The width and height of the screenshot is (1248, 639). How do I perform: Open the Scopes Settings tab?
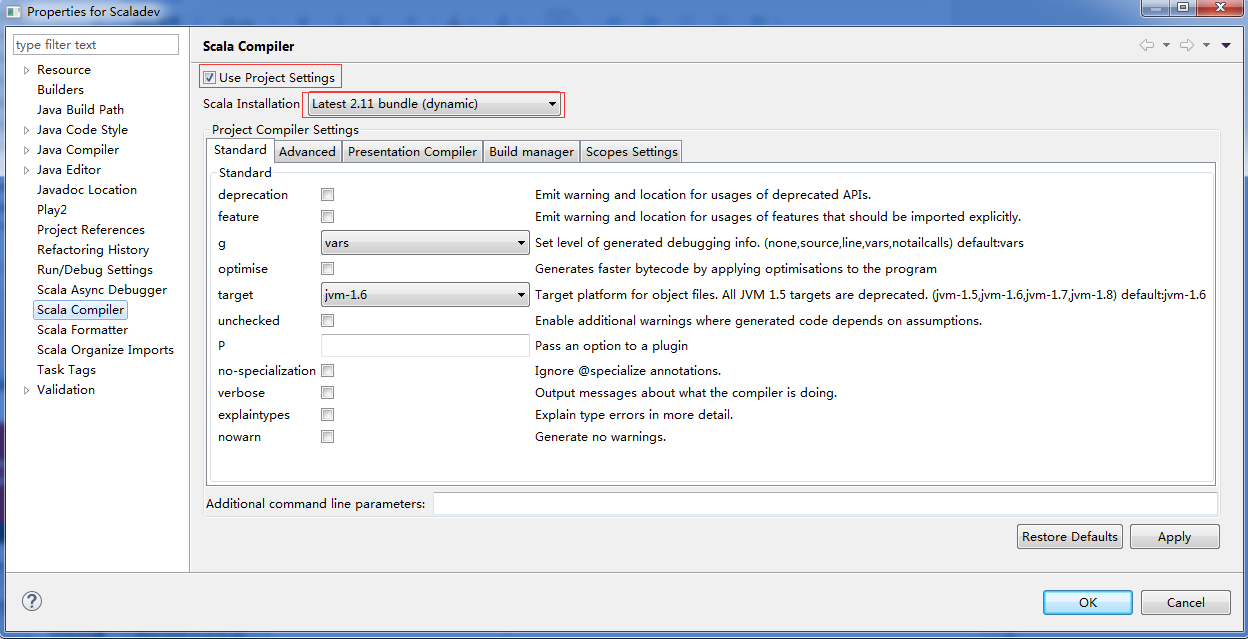(x=631, y=152)
